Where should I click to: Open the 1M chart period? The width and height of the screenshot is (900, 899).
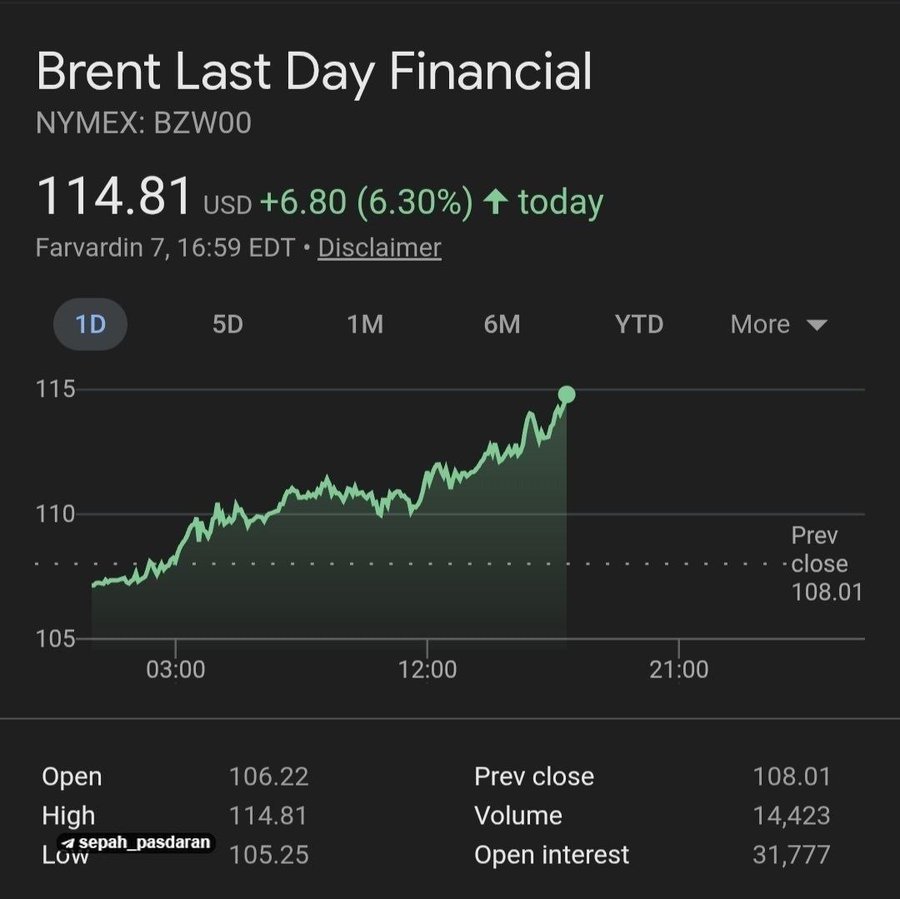coord(364,324)
